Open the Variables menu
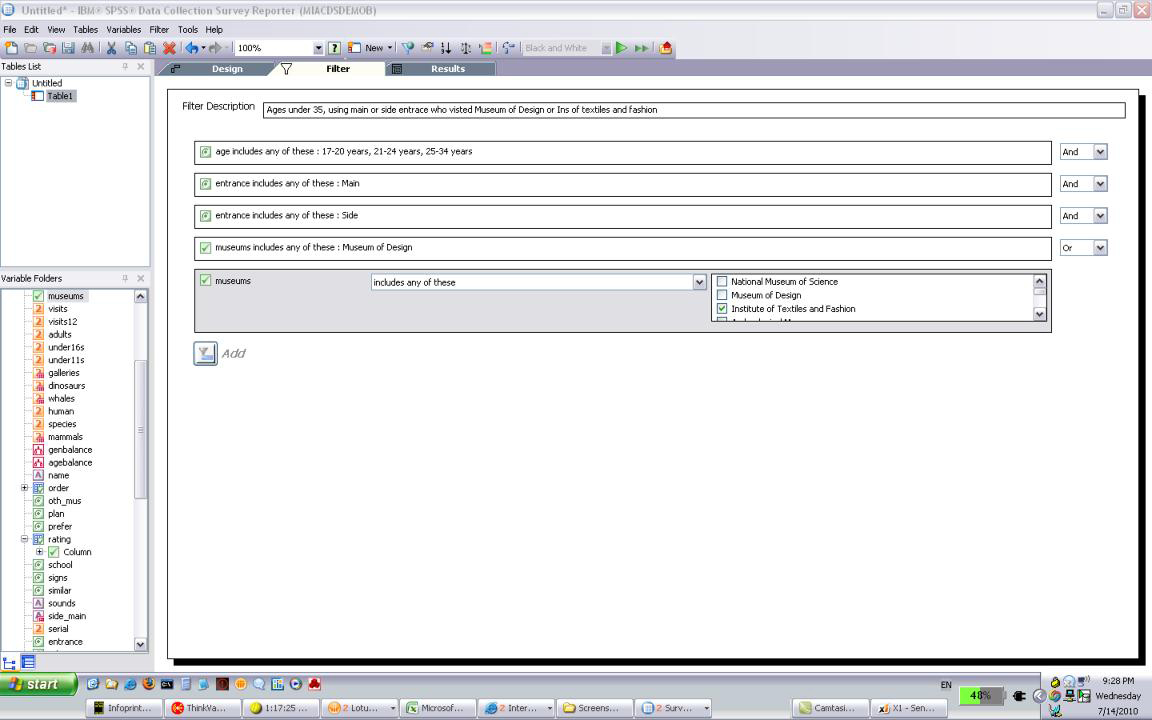The height and width of the screenshot is (720, 1152). point(124,30)
